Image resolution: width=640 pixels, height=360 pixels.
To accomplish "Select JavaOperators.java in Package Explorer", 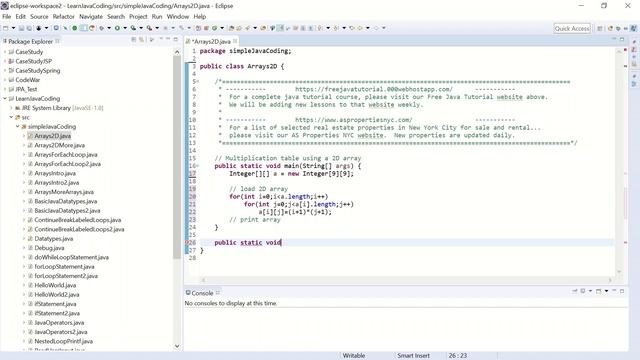I will click(59, 322).
